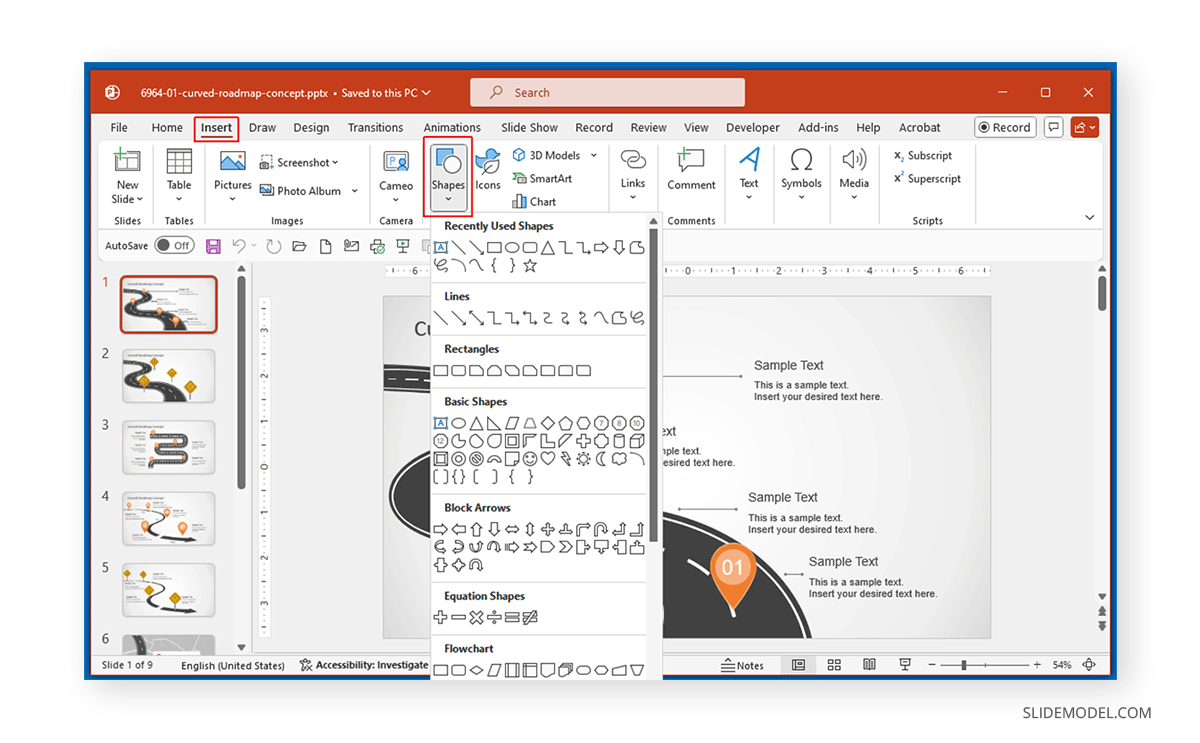Toggle AutoSave on
This screenshot has width=1200, height=743.
(173, 245)
